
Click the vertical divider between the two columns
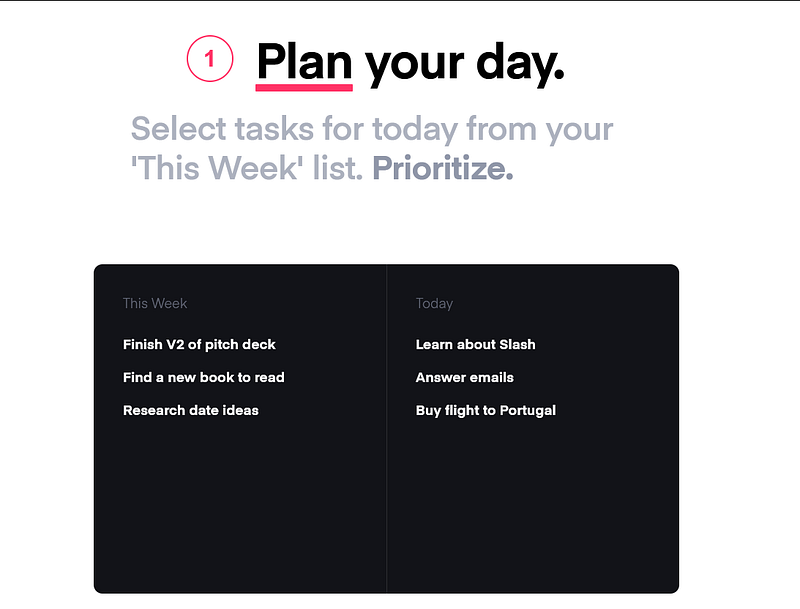387,428
